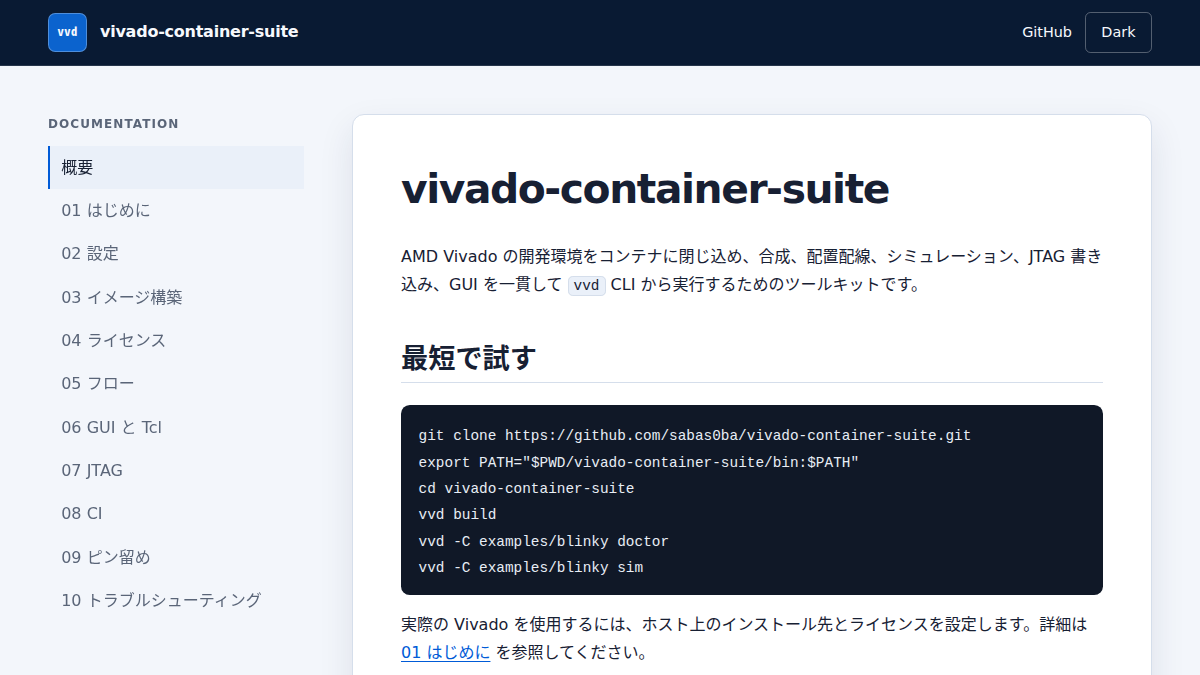Select the 概要 sidebar item
1200x675 pixels.
pyautogui.click(x=176, y=167)
